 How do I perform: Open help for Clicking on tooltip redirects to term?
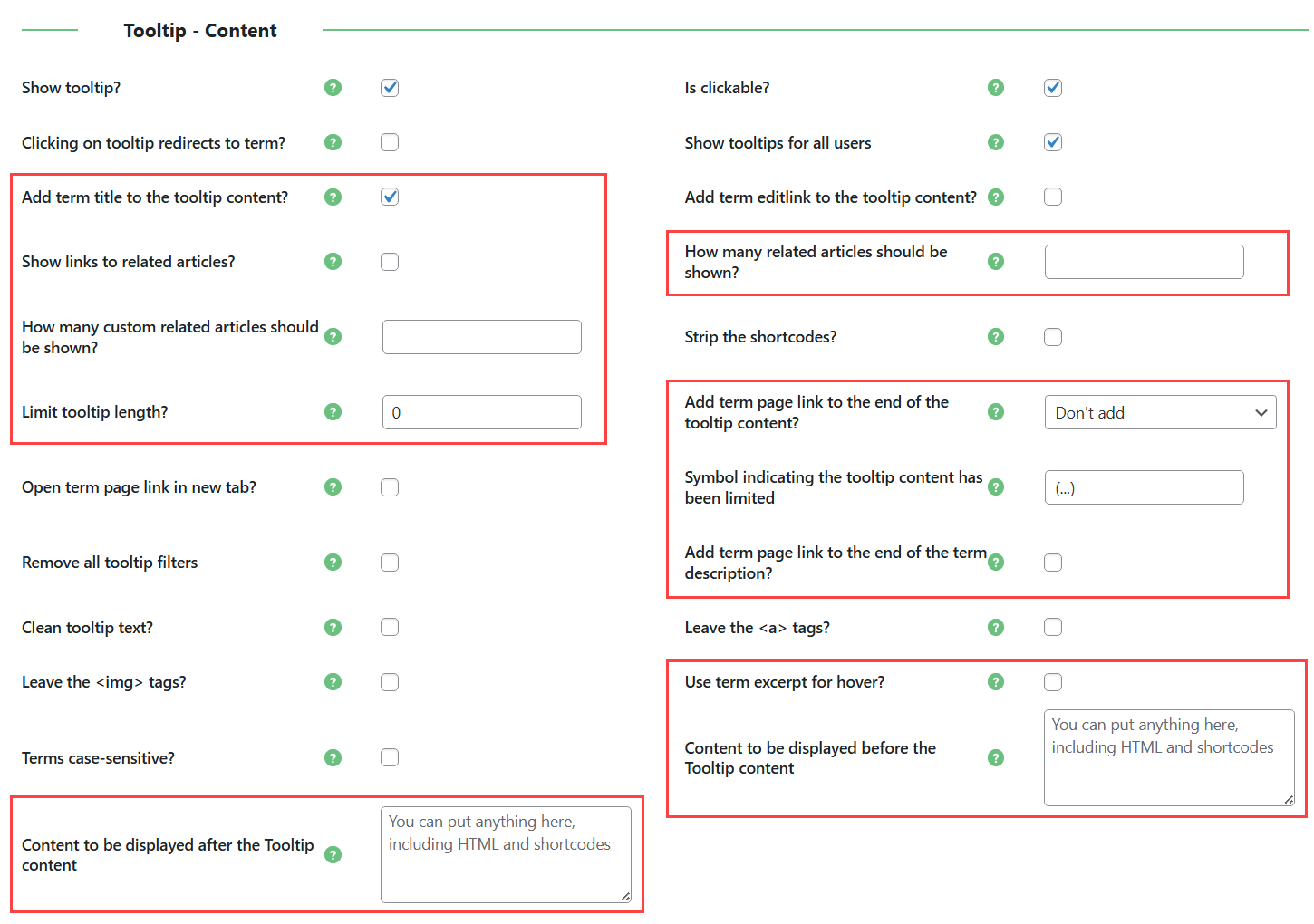tap(333, 142)
